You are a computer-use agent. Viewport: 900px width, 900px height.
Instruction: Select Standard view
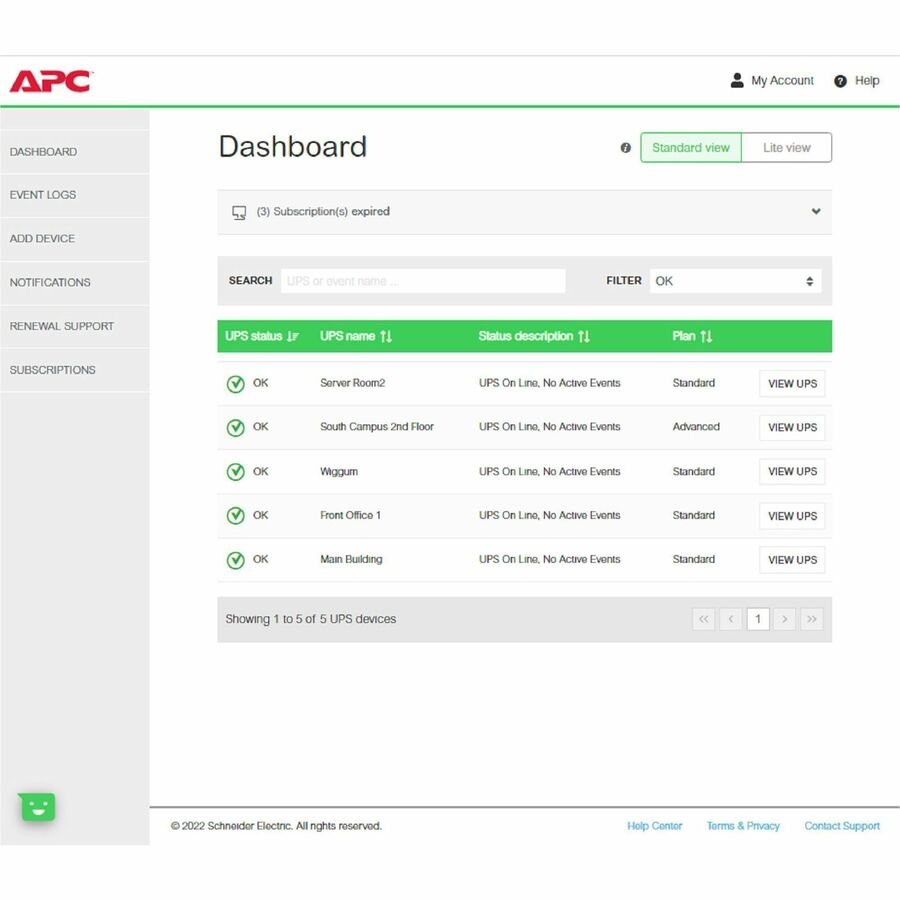(x=690, y=147)
